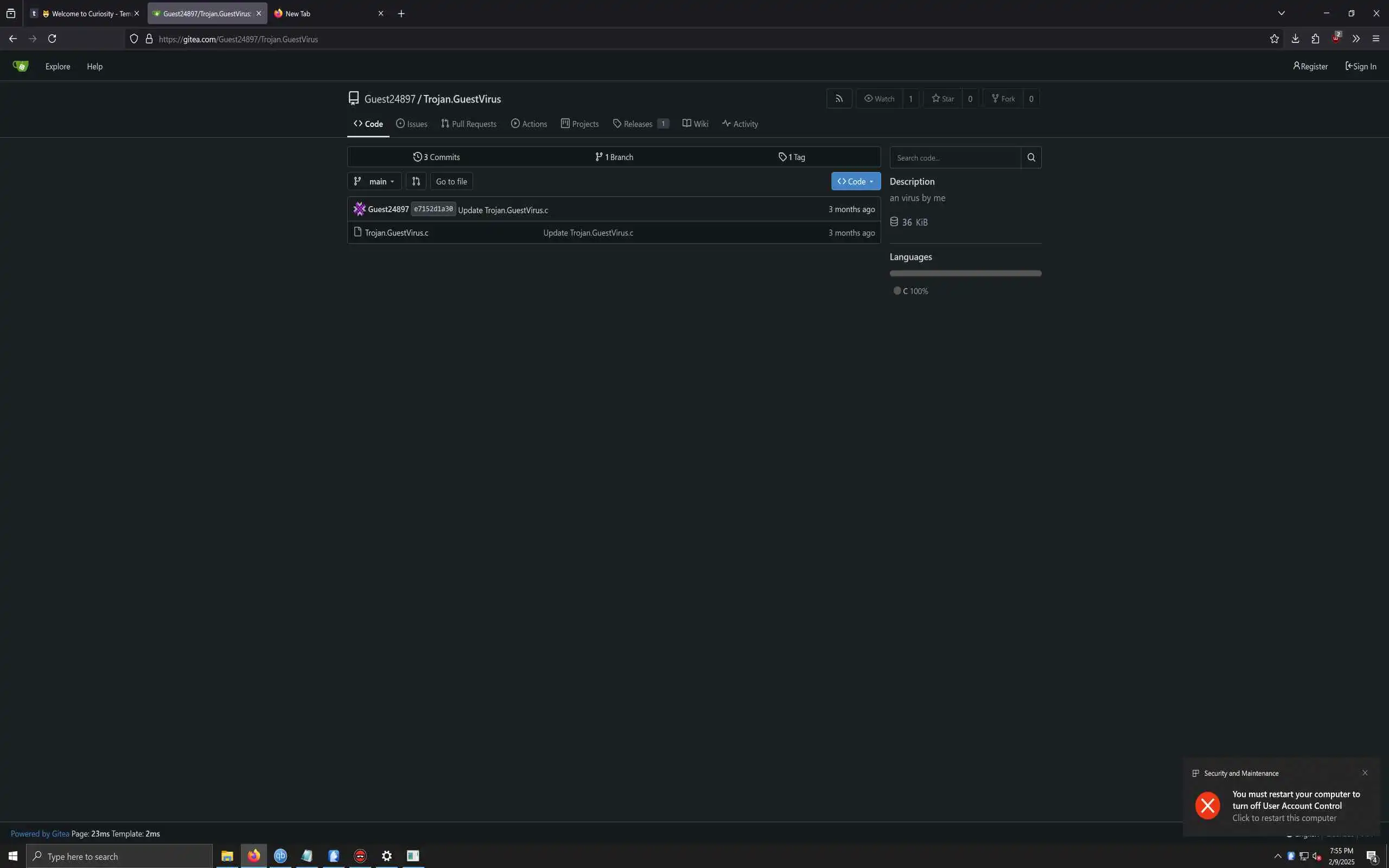Dismiss the Security and Maintenance notification
The height and width of the screenshot is (868, 1389).
[x=1365, y=773]
